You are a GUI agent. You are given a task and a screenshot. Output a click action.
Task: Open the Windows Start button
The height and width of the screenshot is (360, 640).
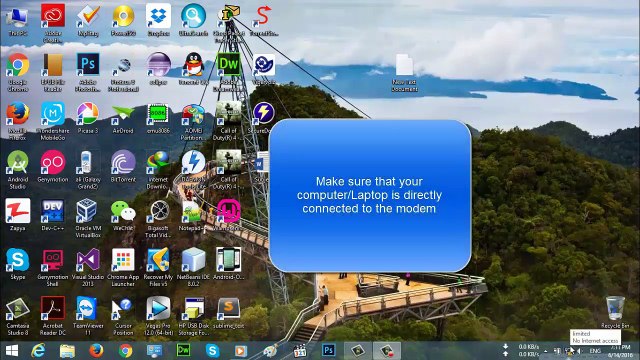(x=12, y=351)
